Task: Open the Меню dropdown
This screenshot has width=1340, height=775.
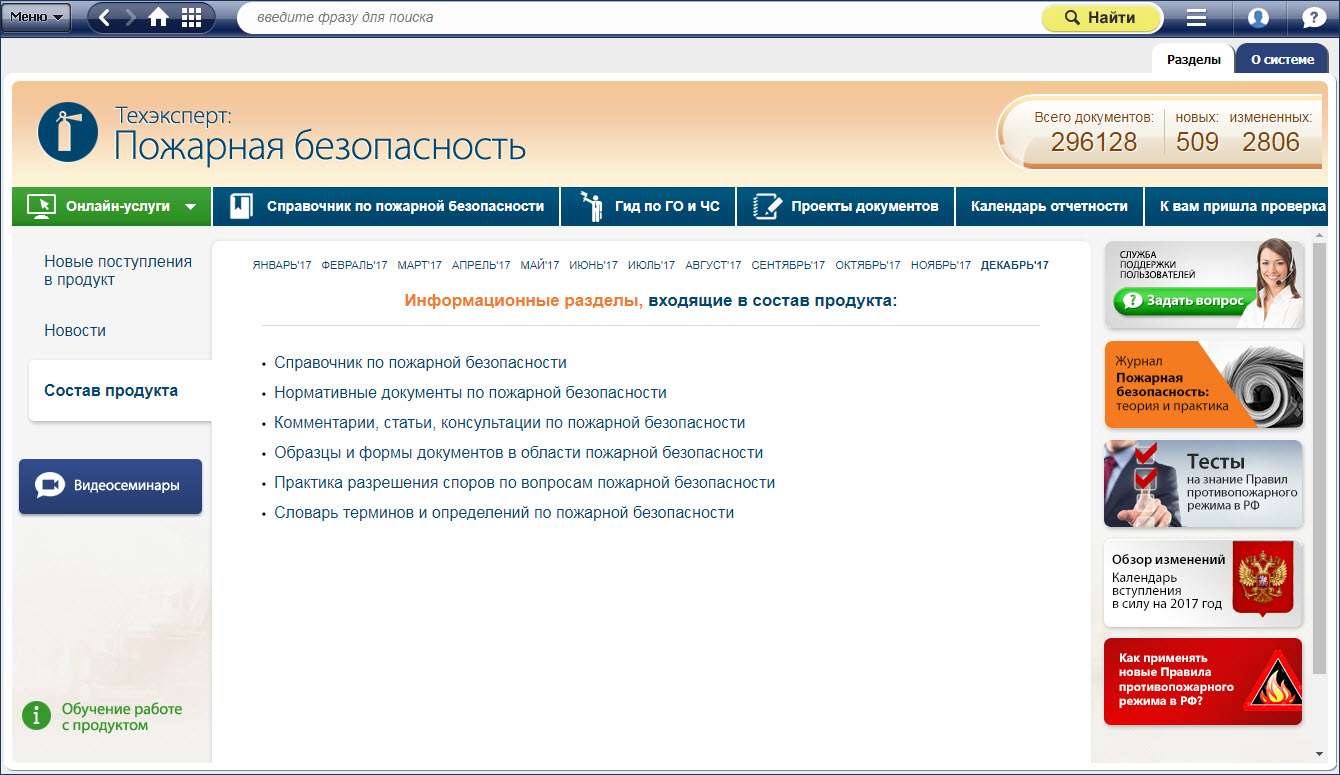Action: [x=36, y=17]
